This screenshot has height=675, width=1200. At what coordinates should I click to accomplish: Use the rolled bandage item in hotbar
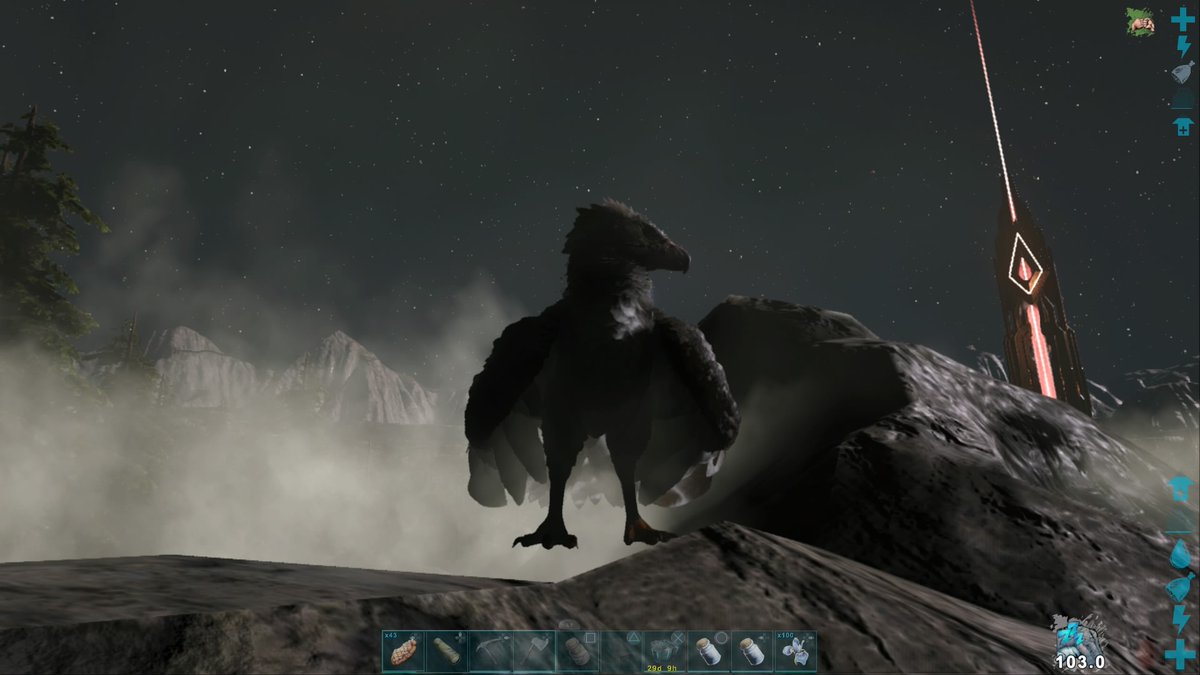coord(447,651)
